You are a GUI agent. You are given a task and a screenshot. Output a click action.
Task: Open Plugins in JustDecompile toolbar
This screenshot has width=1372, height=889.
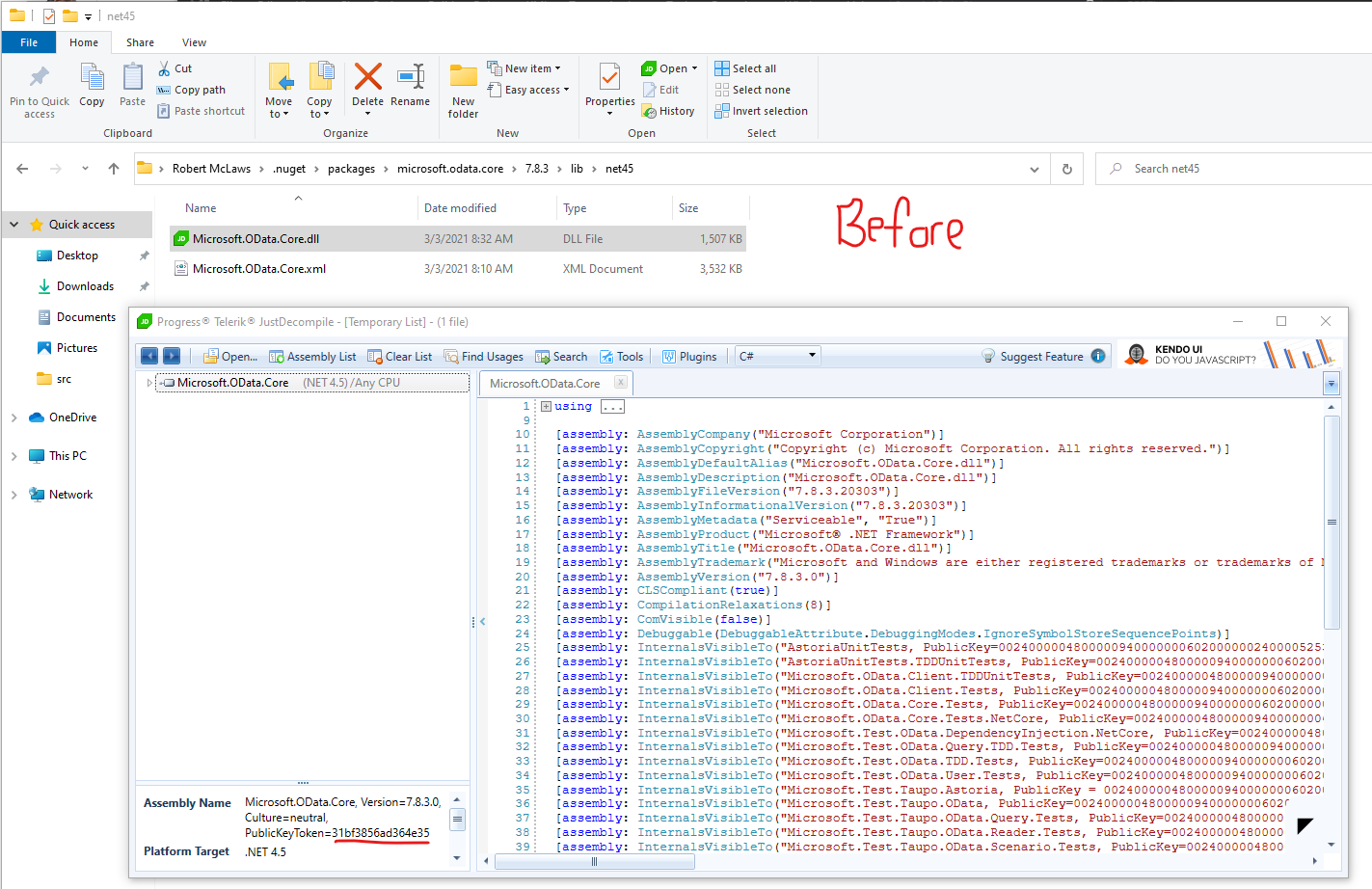coord(689,357)
